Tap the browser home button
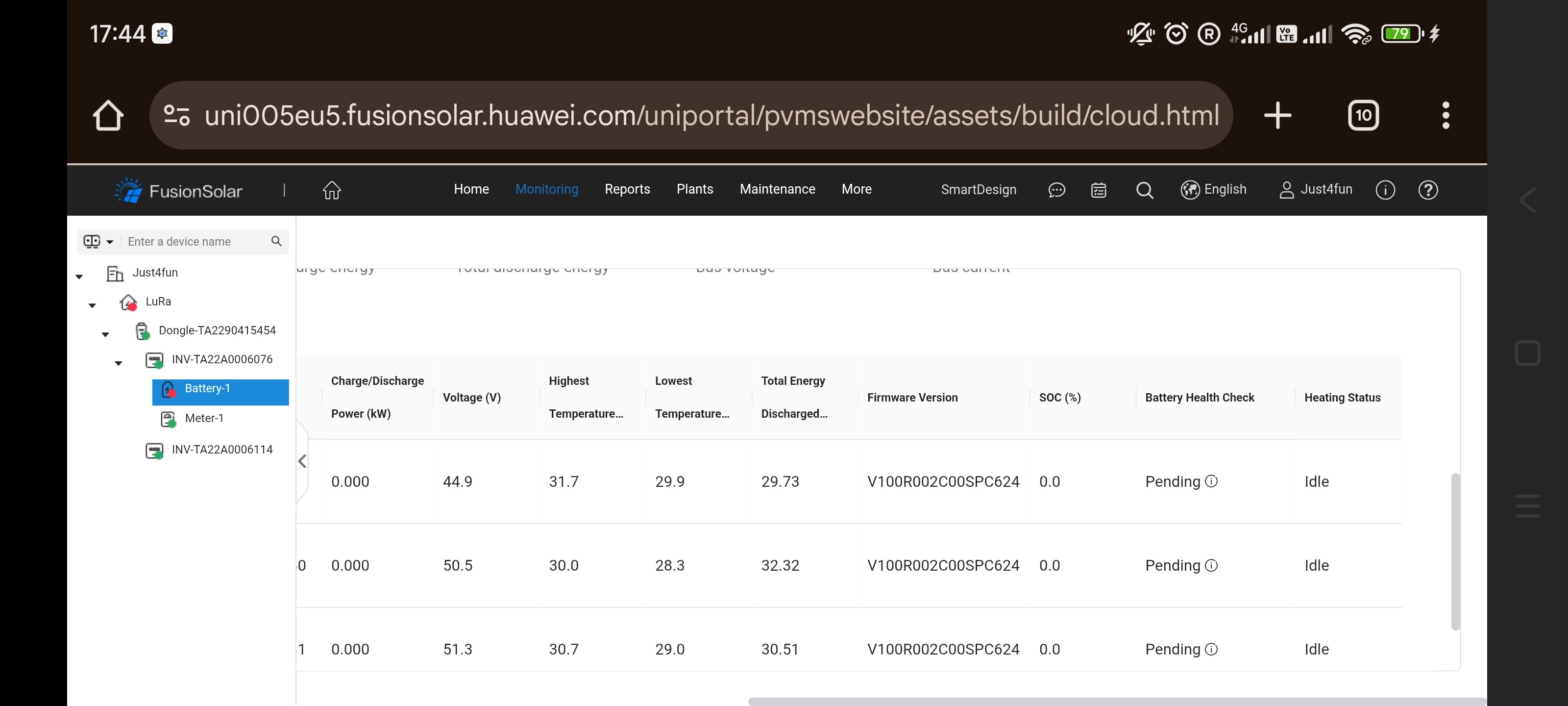Screen dimensions: 1568x706 [x=108, y=115]
